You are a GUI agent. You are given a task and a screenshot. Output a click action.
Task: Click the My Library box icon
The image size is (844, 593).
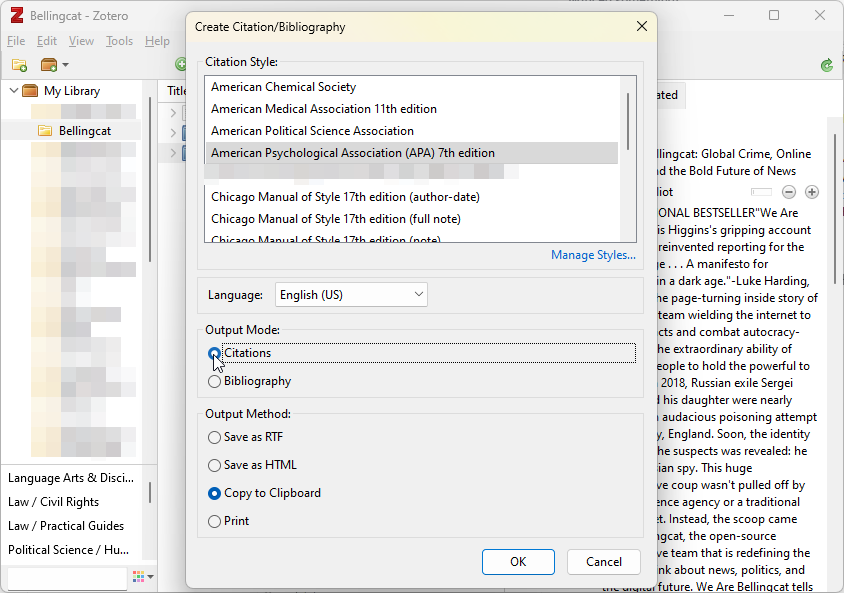tap(30, 91)
